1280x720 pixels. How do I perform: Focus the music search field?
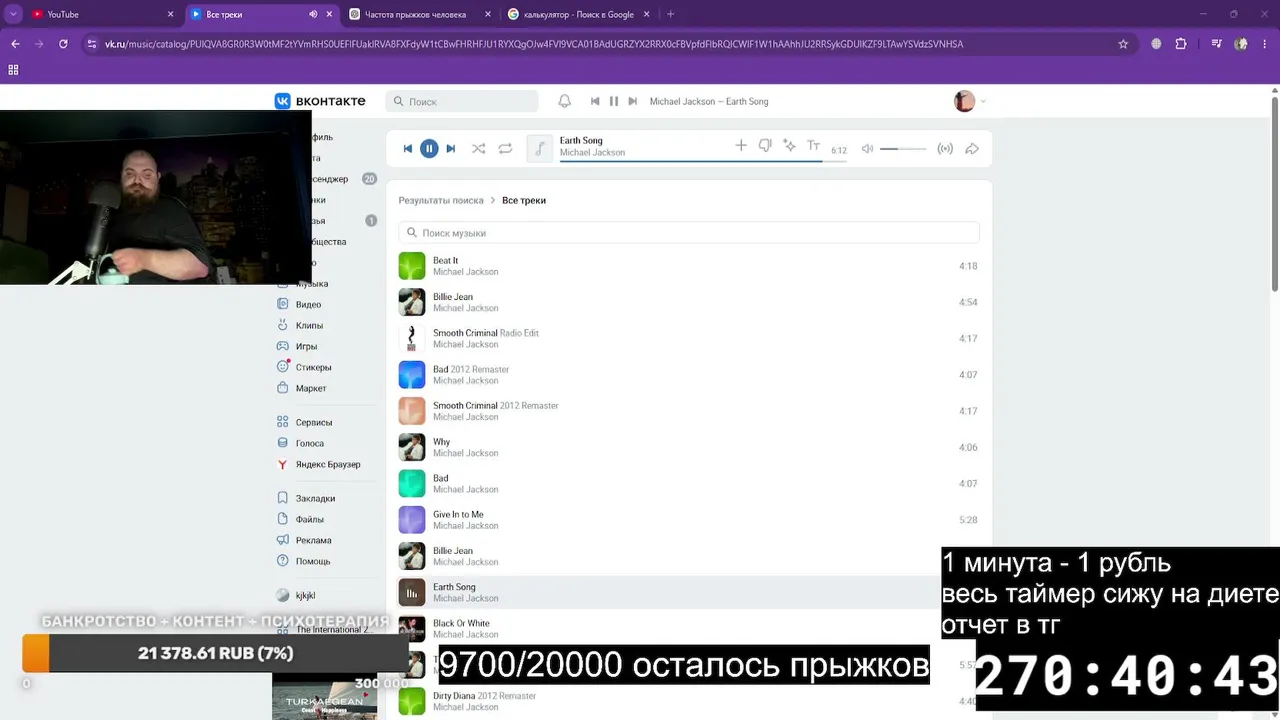tap(689, 233)
